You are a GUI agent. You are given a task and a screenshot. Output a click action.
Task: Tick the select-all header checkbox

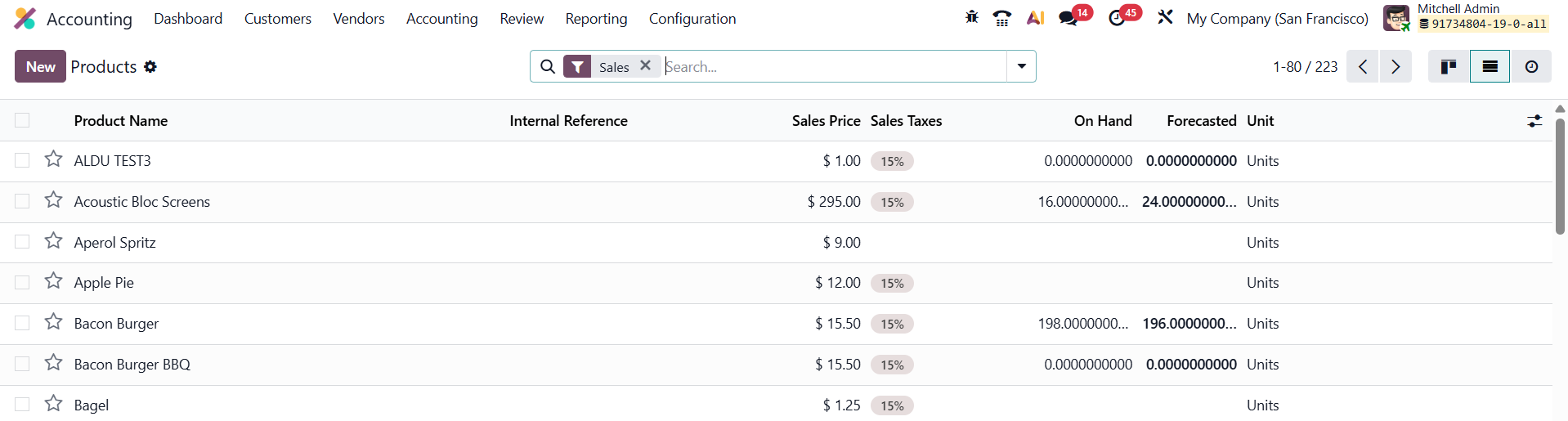(x=22, y=121)
